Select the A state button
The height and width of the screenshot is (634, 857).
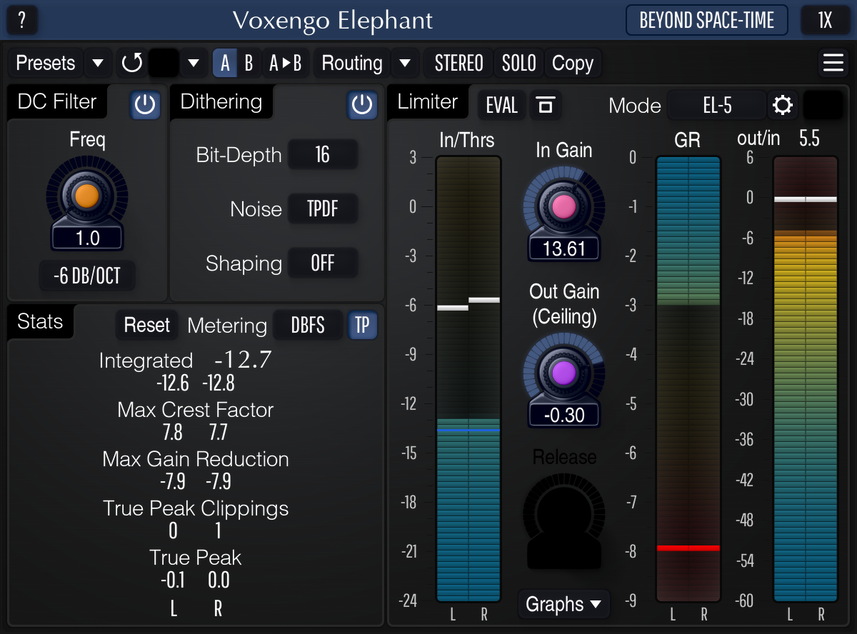tap(225, 63)
